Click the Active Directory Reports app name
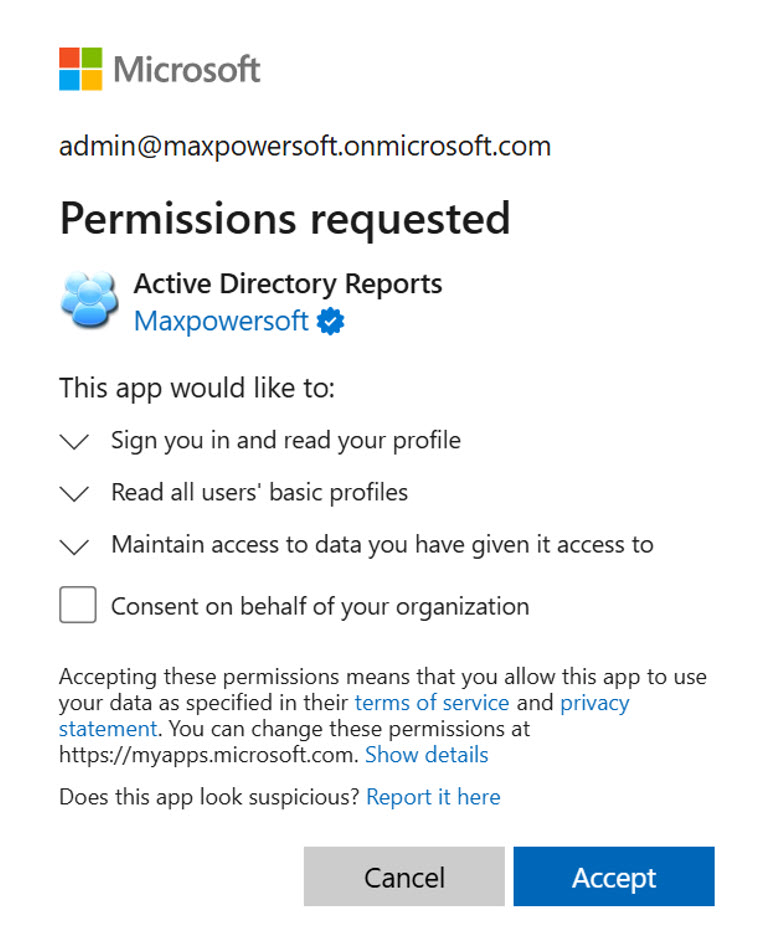The width and height of the screenshot is (759, 937). click(288, 284)
